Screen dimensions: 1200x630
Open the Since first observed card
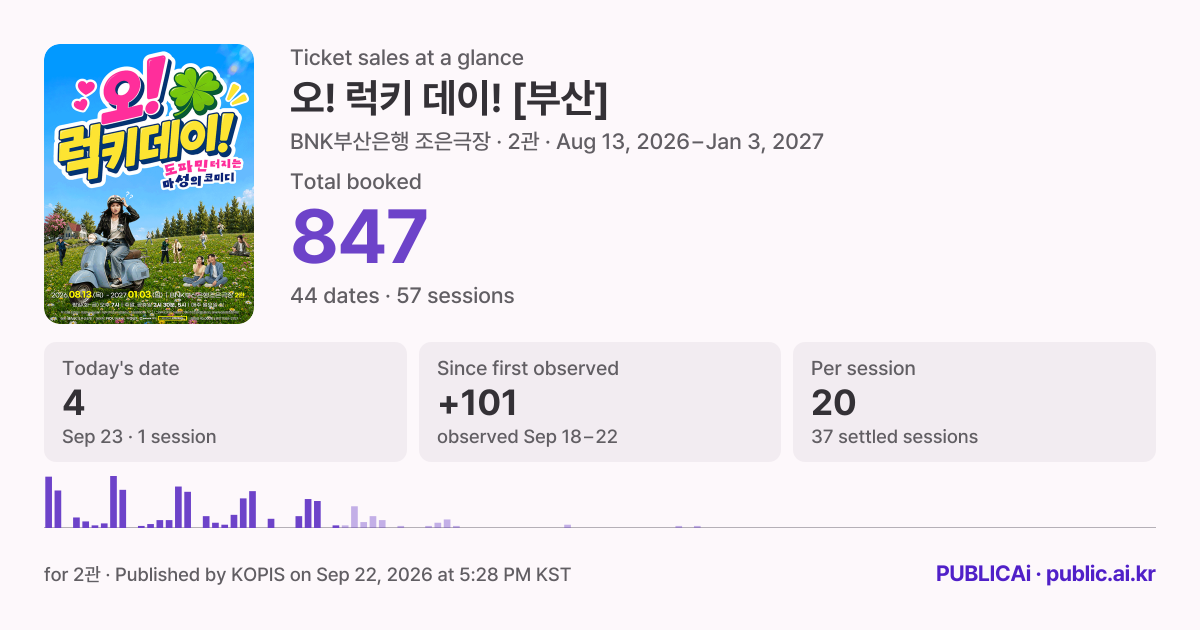tap(600, 402)
